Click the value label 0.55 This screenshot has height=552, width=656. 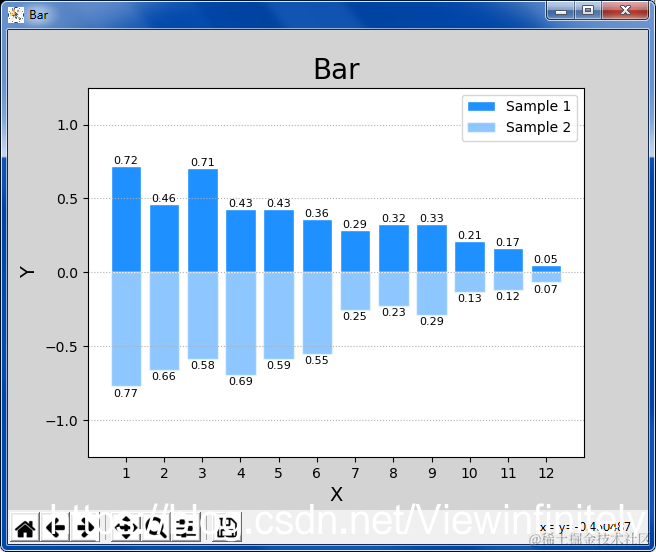(x=317, y=360)
